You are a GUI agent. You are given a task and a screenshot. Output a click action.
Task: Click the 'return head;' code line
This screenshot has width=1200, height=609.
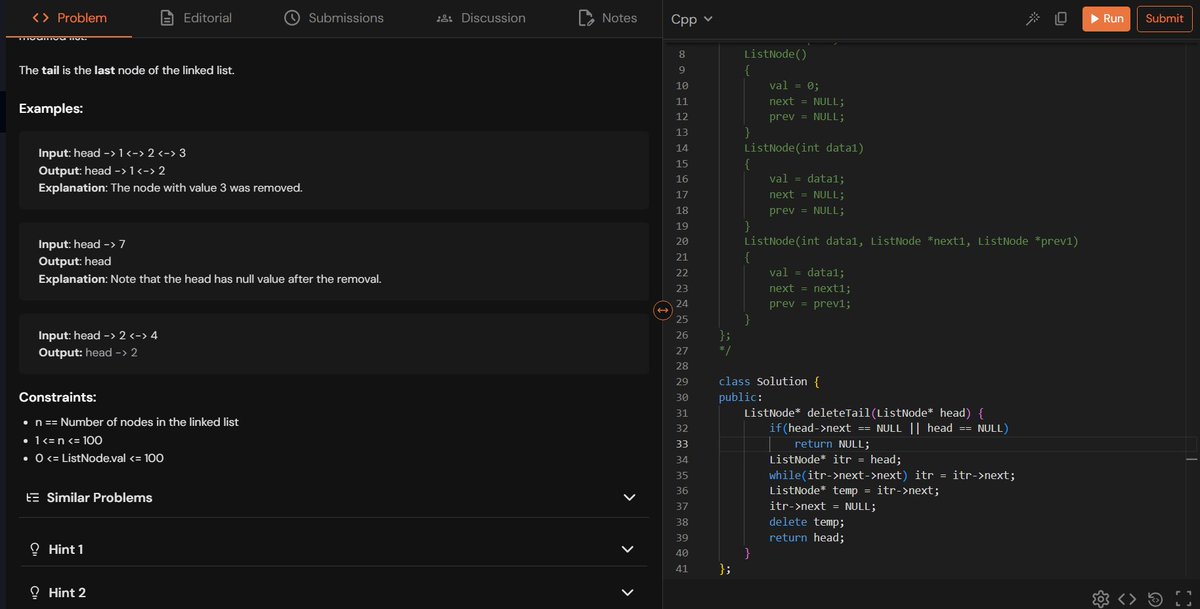tap(806, 537)
